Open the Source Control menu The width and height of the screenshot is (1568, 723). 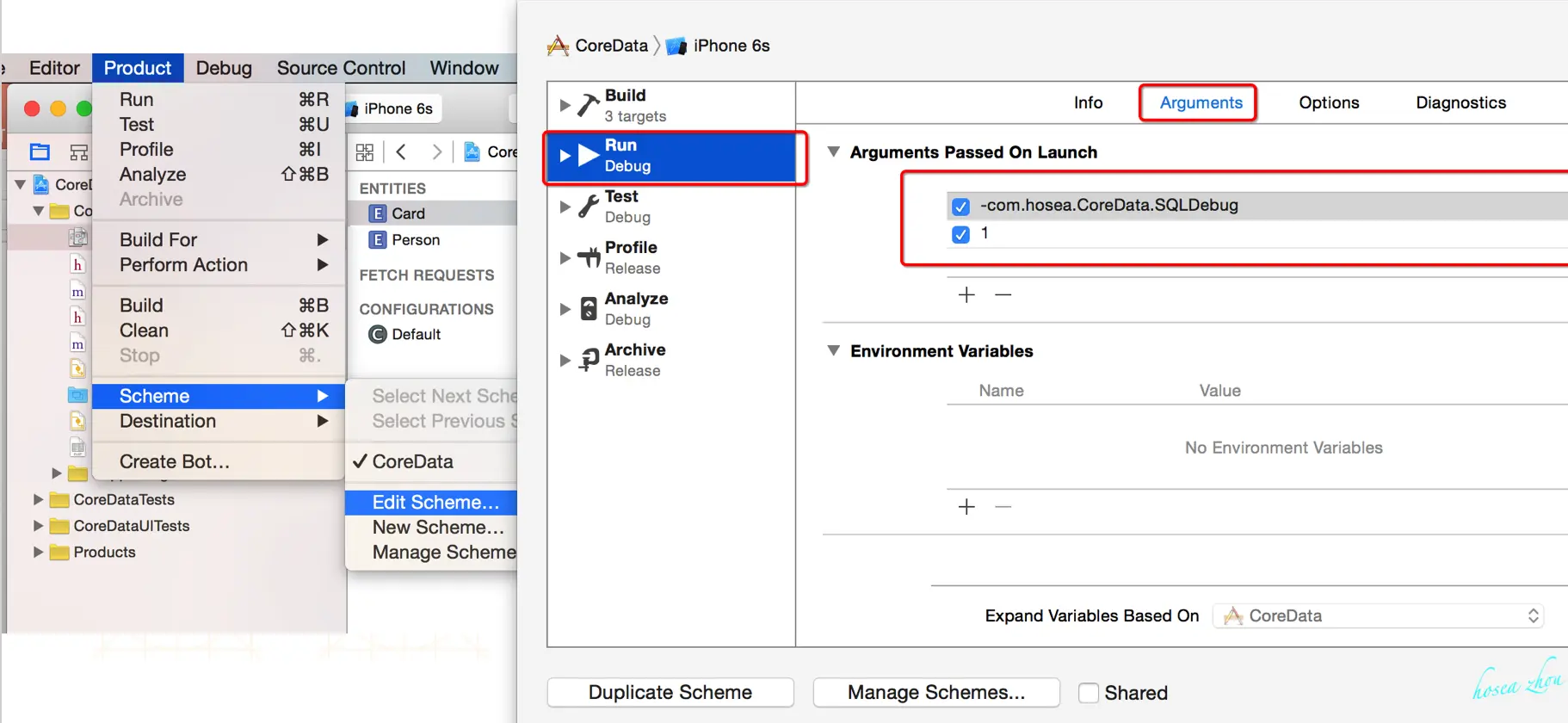[341, 68]
